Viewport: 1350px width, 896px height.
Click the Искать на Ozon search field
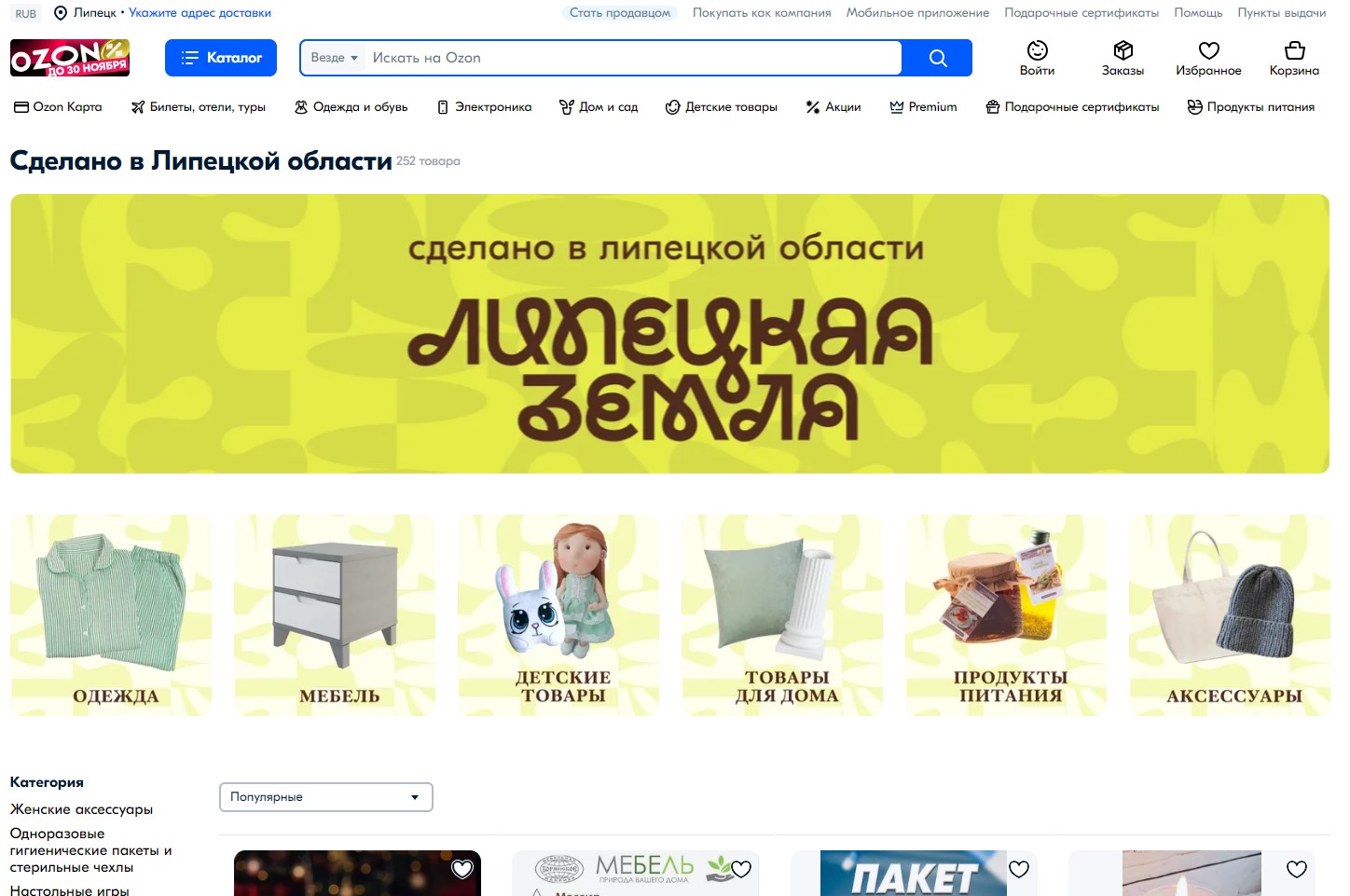pos(634,58)
